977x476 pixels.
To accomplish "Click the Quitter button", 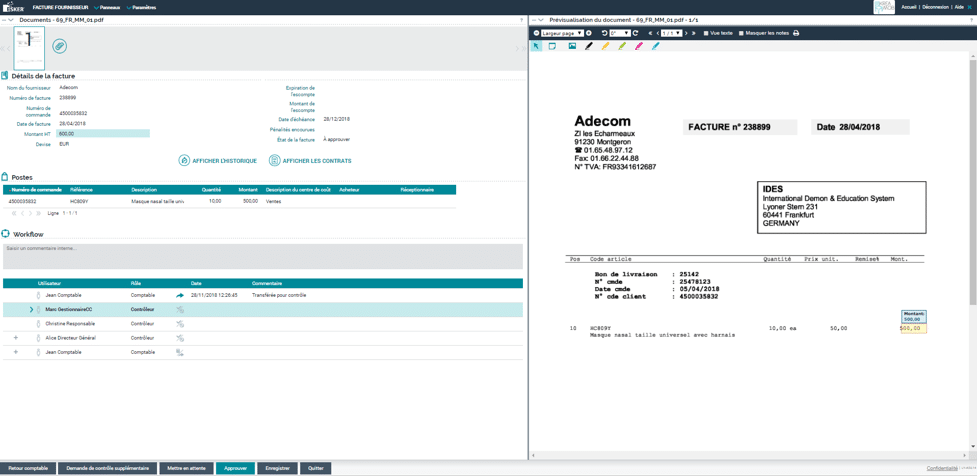I will (315, 468).
